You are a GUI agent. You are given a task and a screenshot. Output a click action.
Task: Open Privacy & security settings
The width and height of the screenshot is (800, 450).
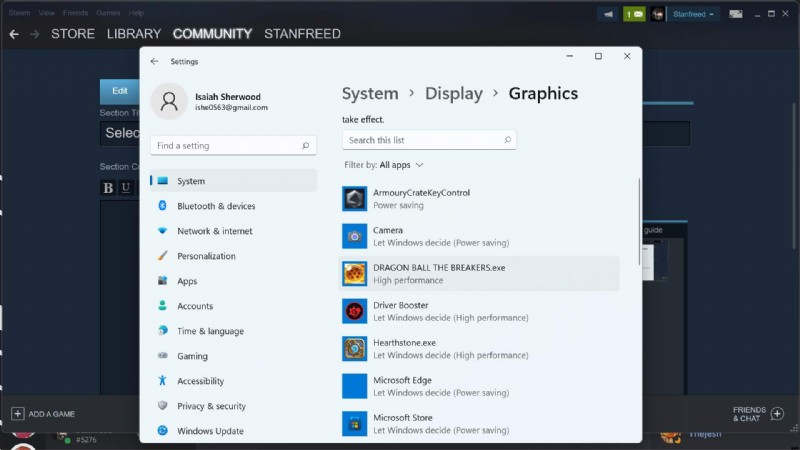(234, 406)
